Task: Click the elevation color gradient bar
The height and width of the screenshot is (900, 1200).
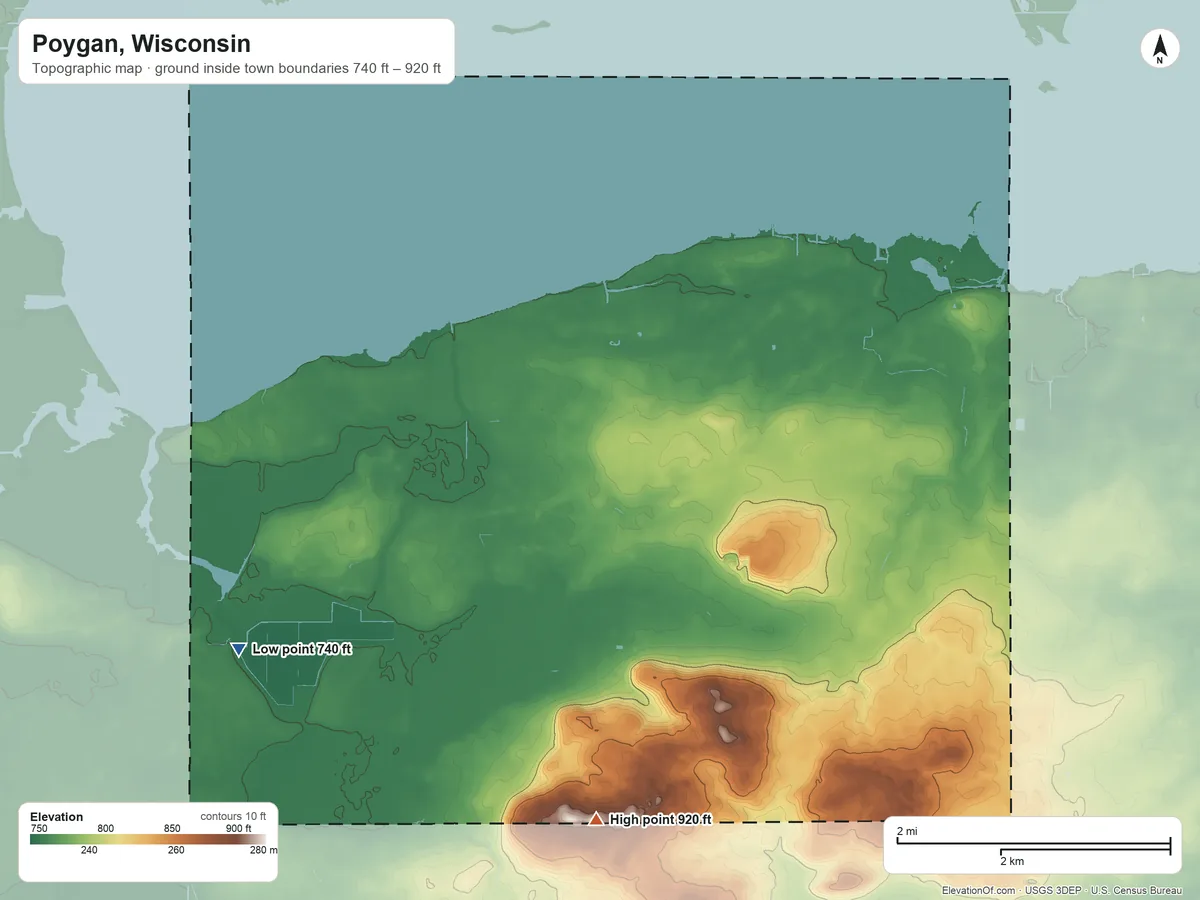Action: pyautogui.click(x=147, y=839)
